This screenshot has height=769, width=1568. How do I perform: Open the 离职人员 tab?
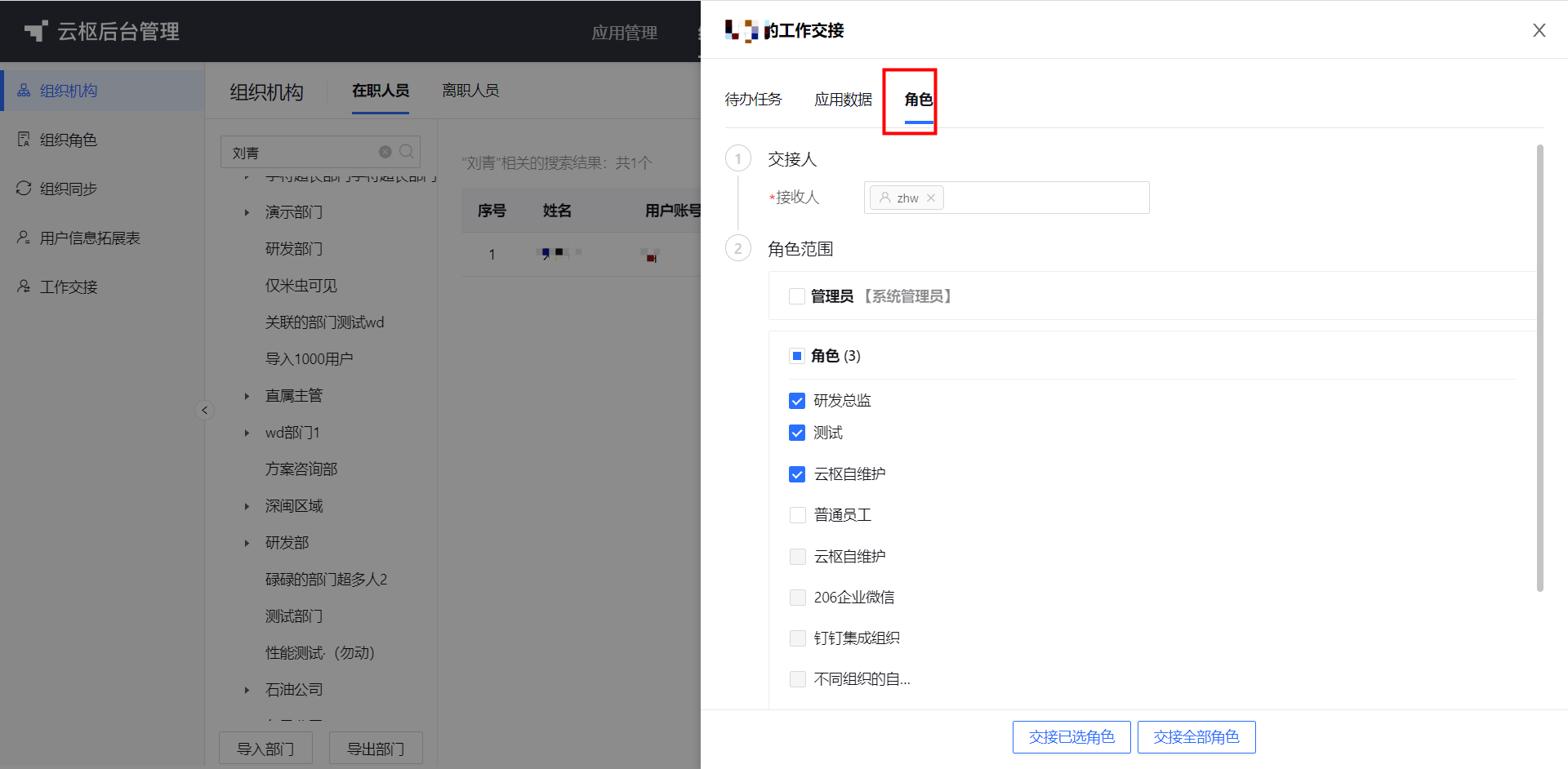[470, 91]
